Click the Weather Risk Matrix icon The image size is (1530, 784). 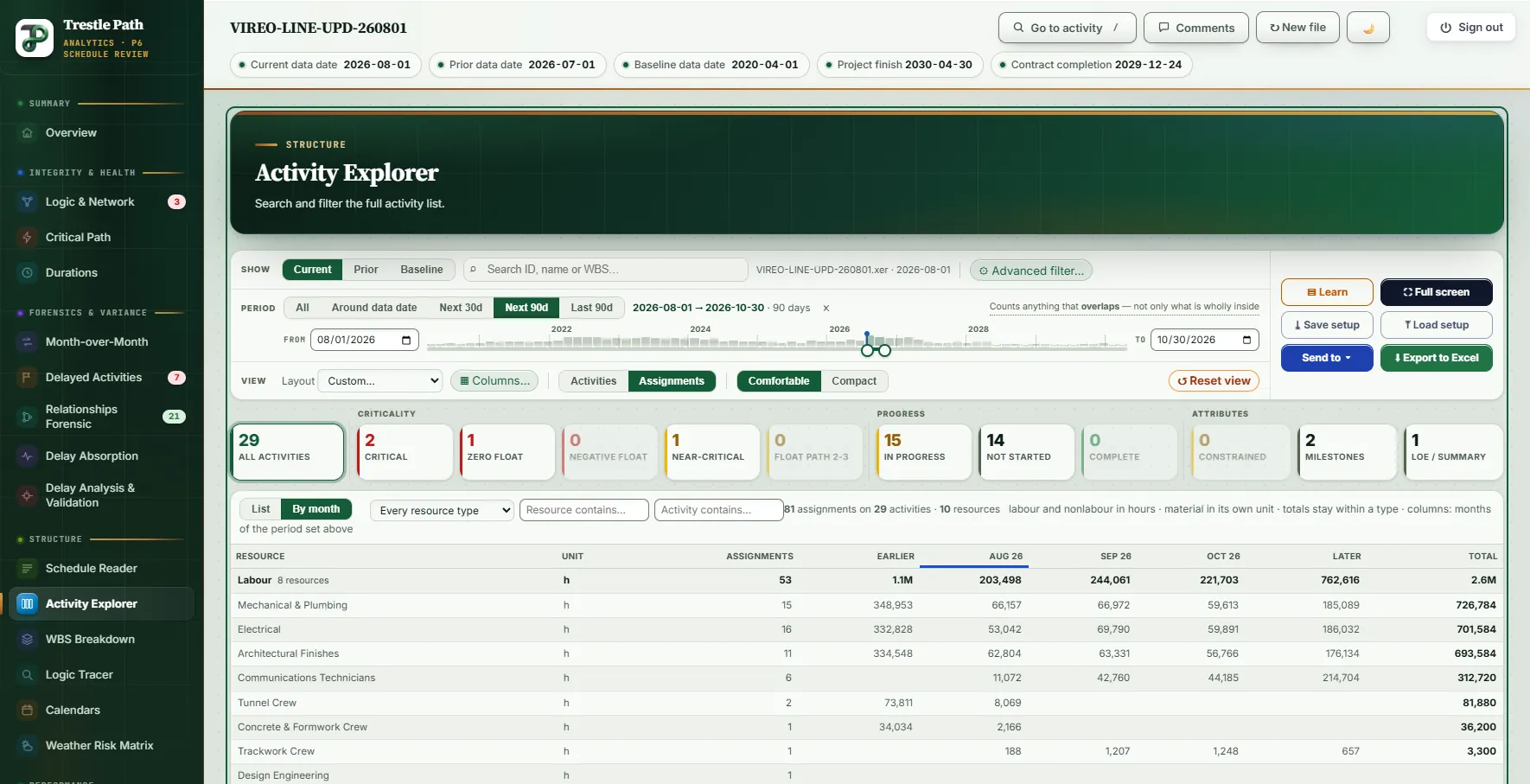point(27,746)
